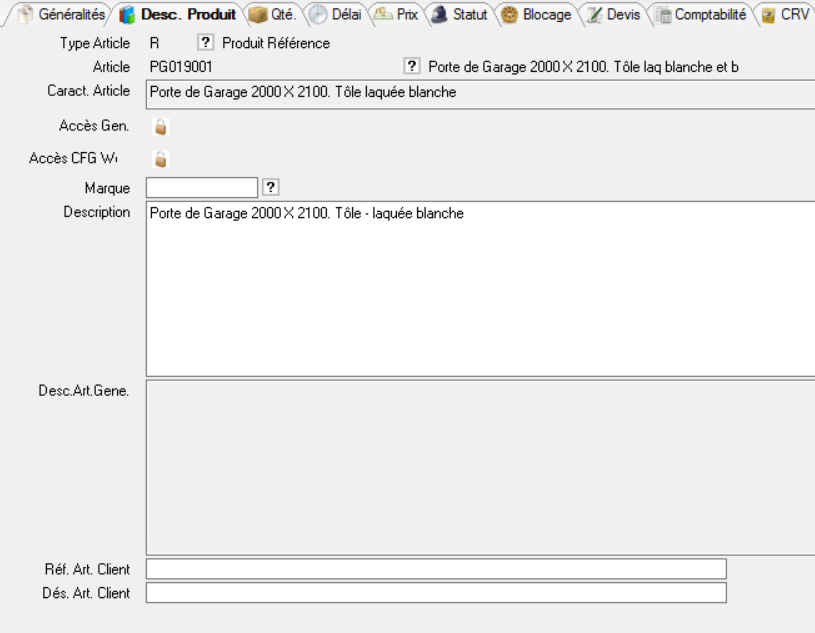The image size is (815, 633).
Task: Focus the Marque input box
Action: 202,187
